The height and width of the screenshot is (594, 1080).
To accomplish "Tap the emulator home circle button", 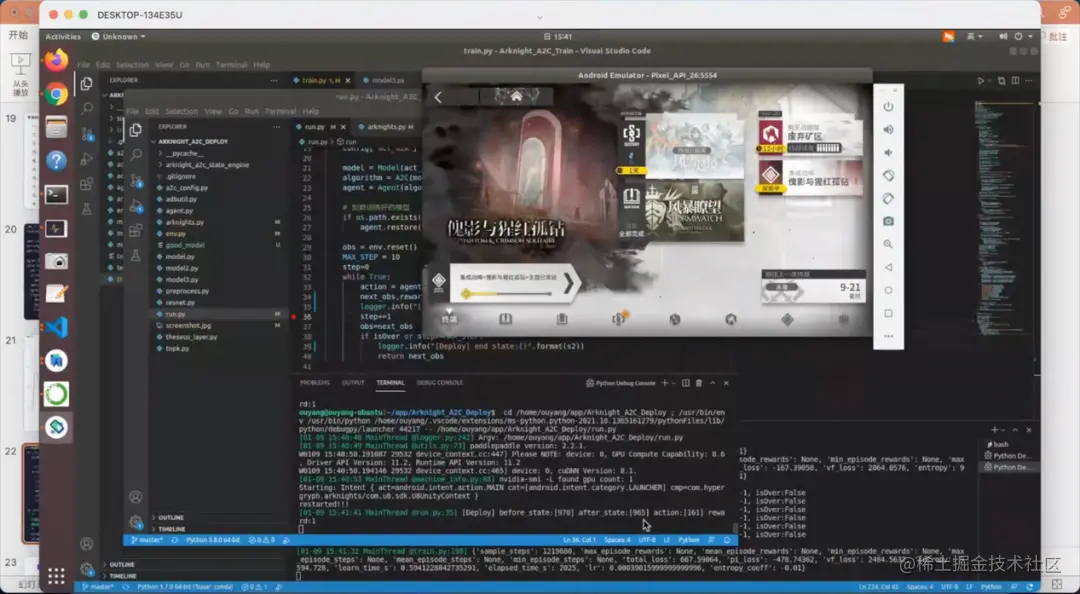I will pyautogui.click(x=888, y=290).
